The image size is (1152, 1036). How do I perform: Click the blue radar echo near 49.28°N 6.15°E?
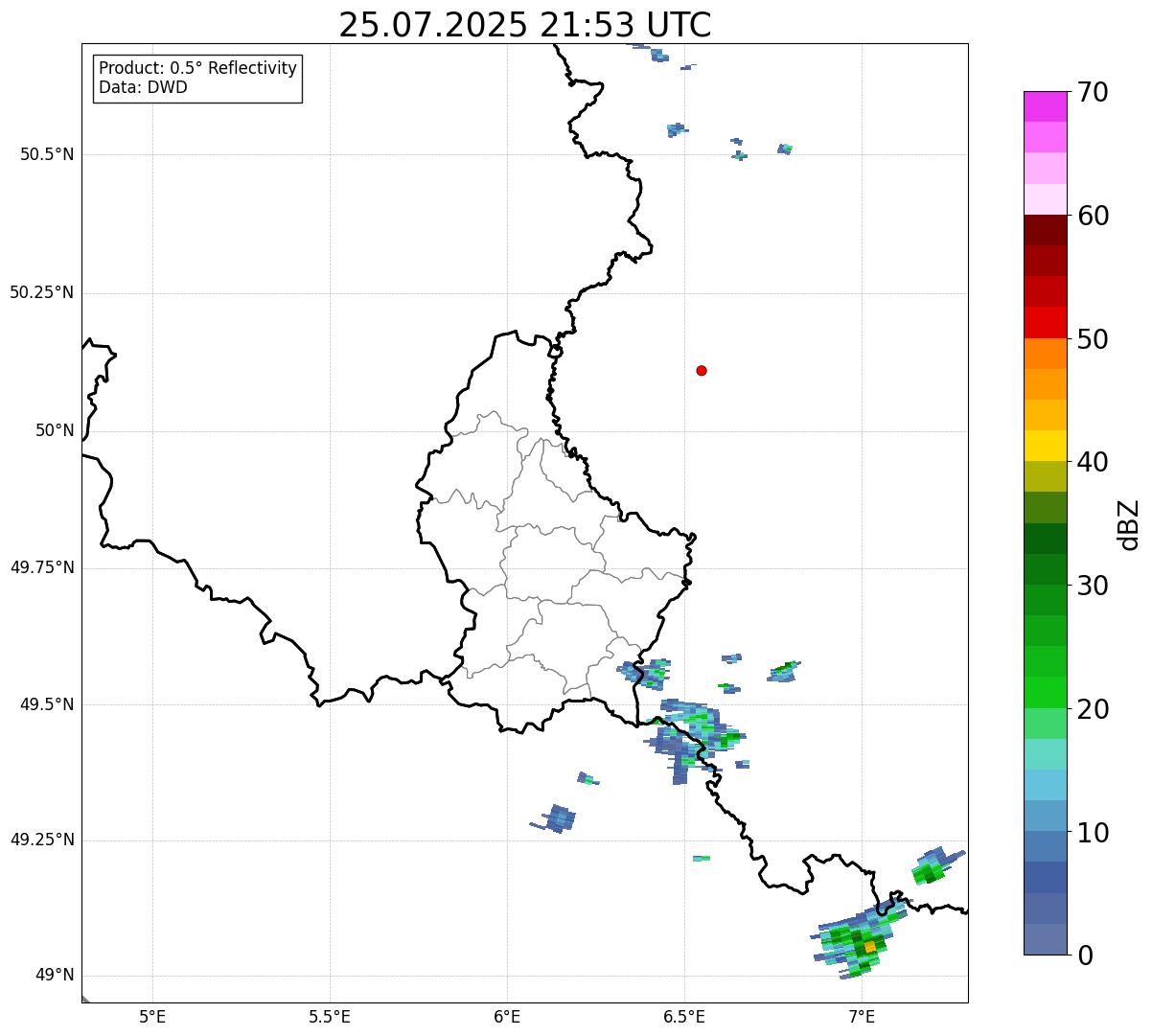click(555, 818)
